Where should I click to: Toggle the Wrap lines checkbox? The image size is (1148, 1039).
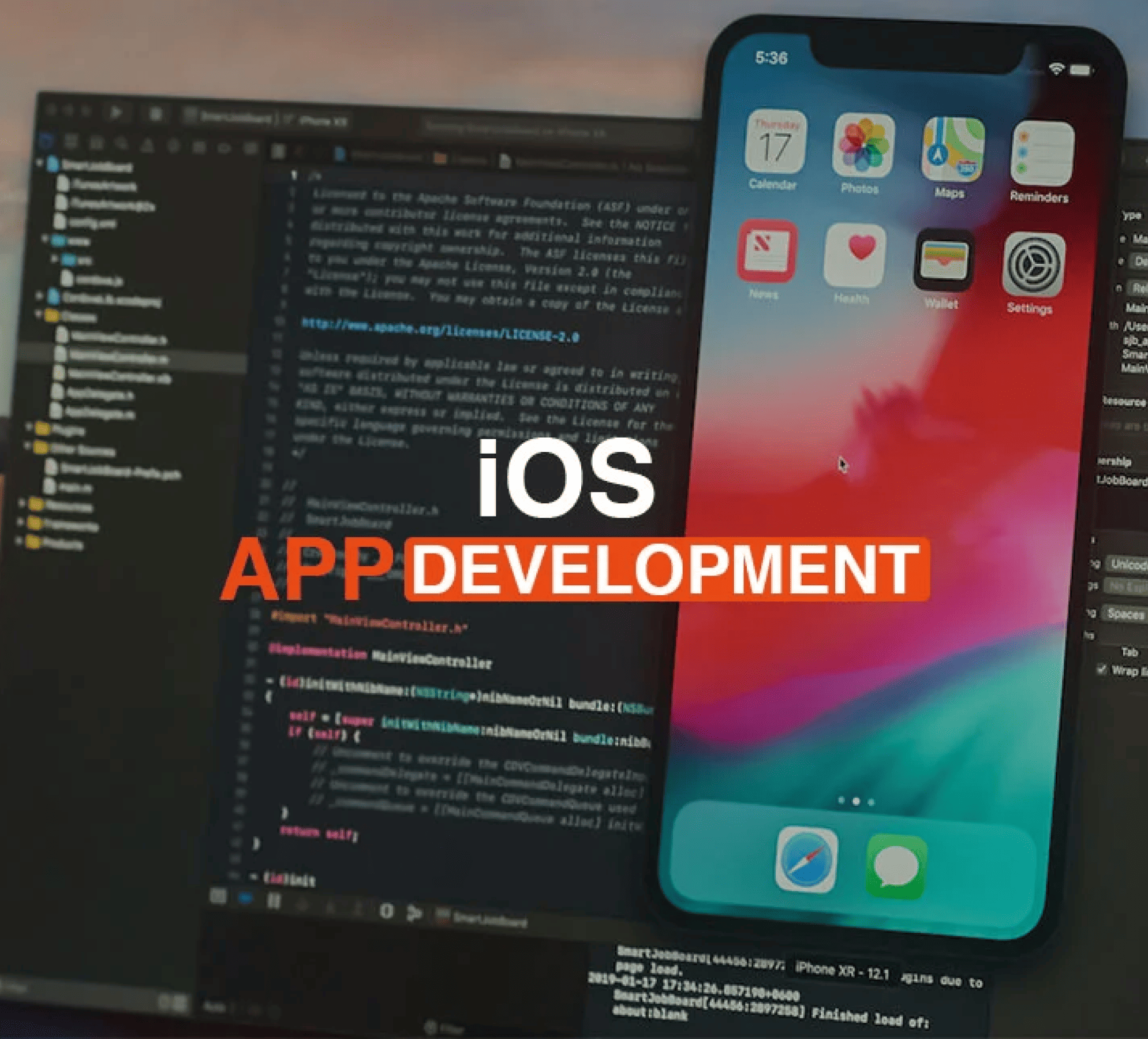[1101, 670]
